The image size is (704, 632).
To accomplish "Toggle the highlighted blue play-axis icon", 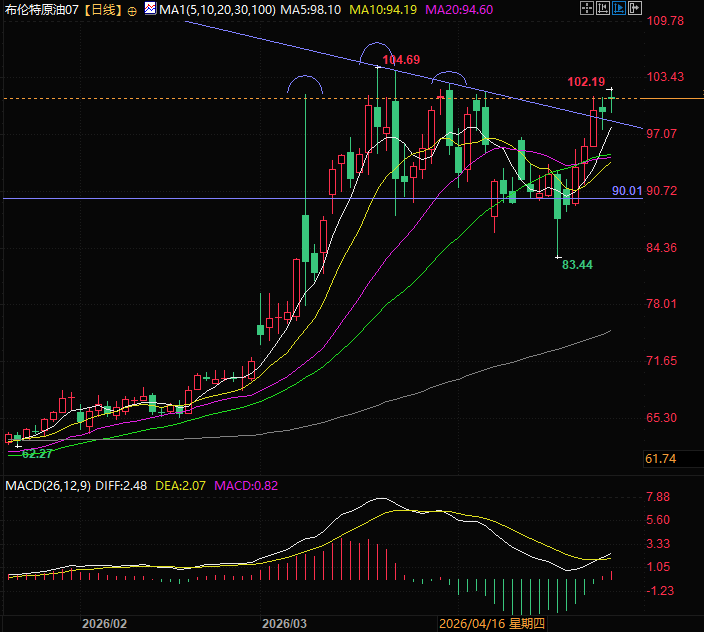I will pyautogui.click(x=619, y=8).
